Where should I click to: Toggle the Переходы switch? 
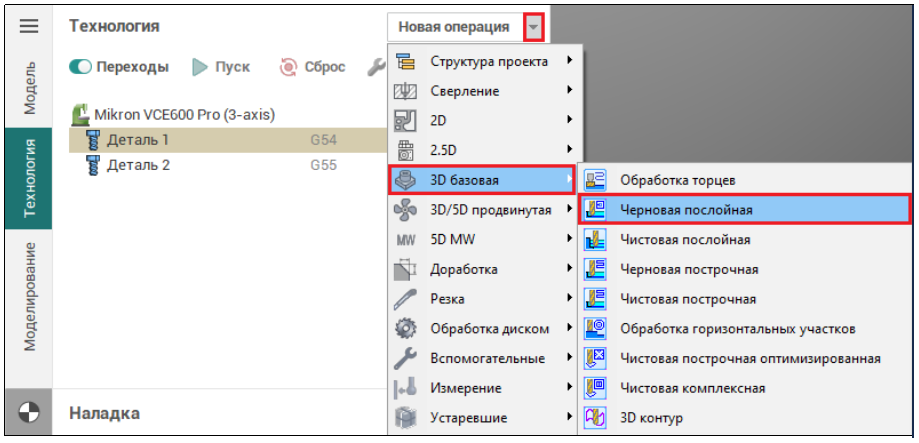(81, 67)
